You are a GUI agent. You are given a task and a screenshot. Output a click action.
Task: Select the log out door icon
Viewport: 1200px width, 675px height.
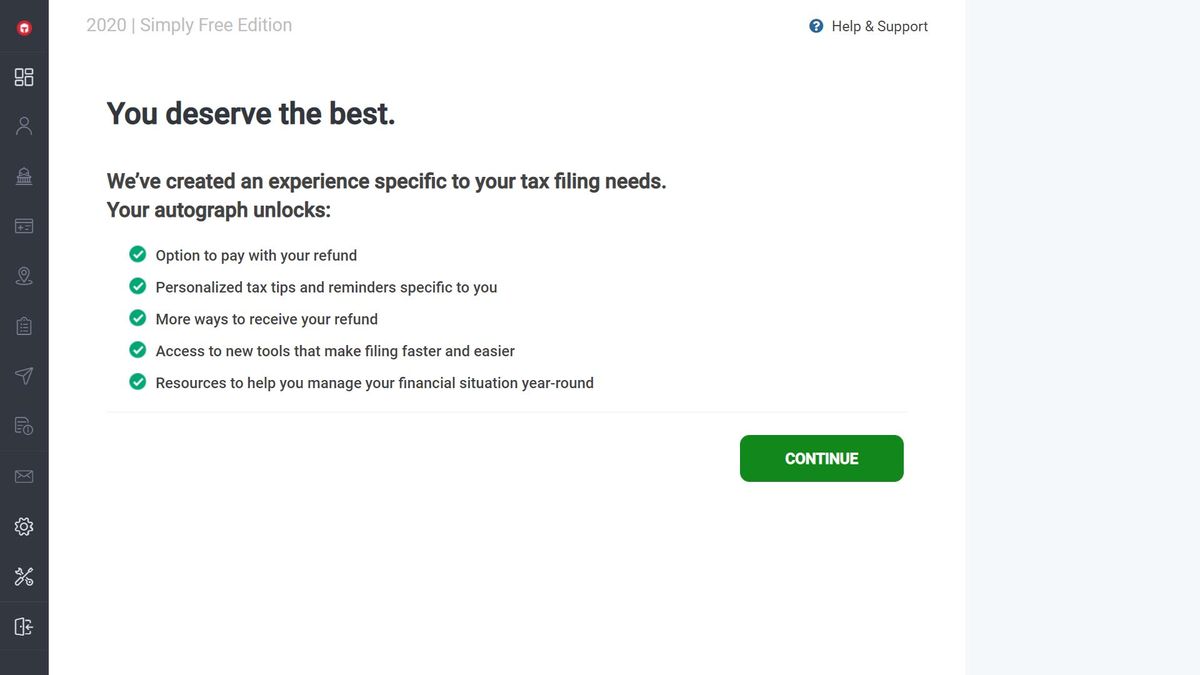point(23,625)
